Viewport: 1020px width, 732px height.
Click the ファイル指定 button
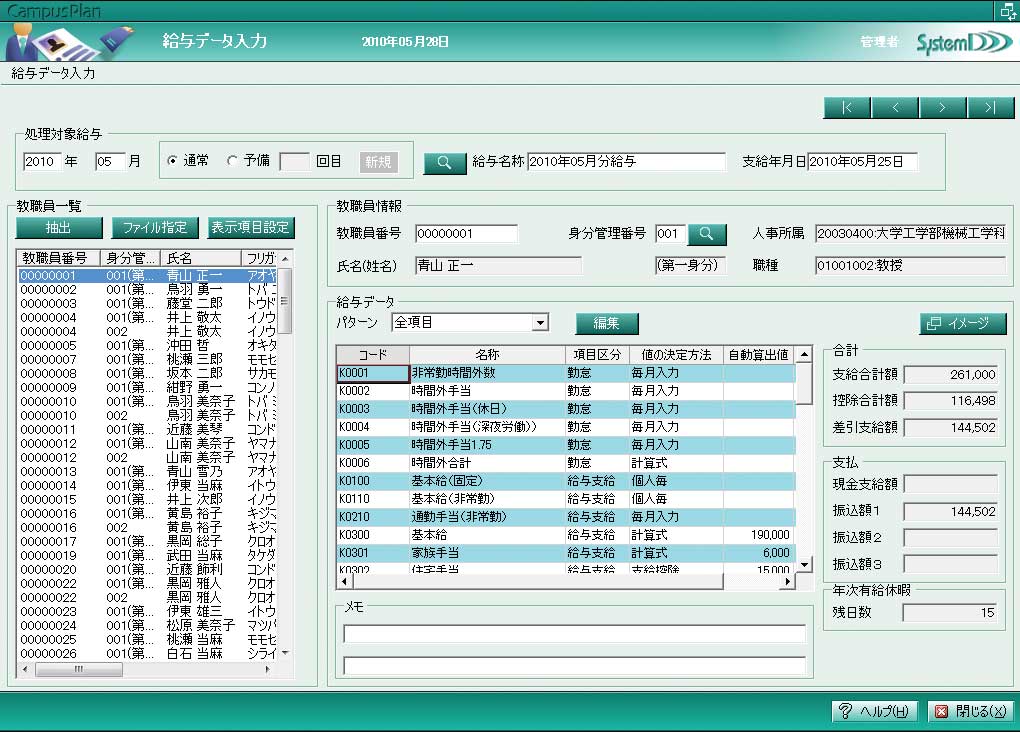coord(155,227)
